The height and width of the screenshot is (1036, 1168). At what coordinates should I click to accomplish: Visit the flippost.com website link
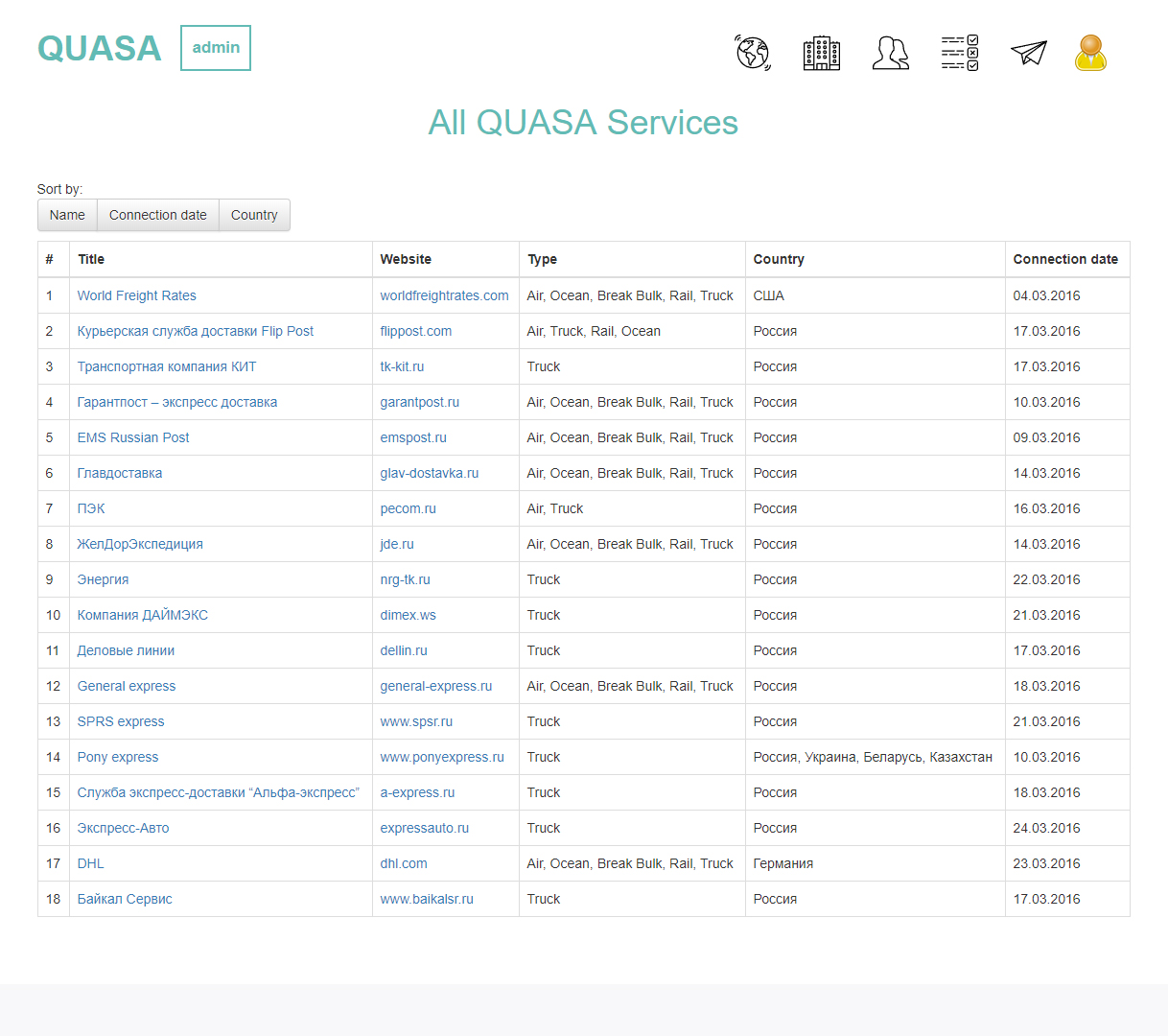(416, 331)
